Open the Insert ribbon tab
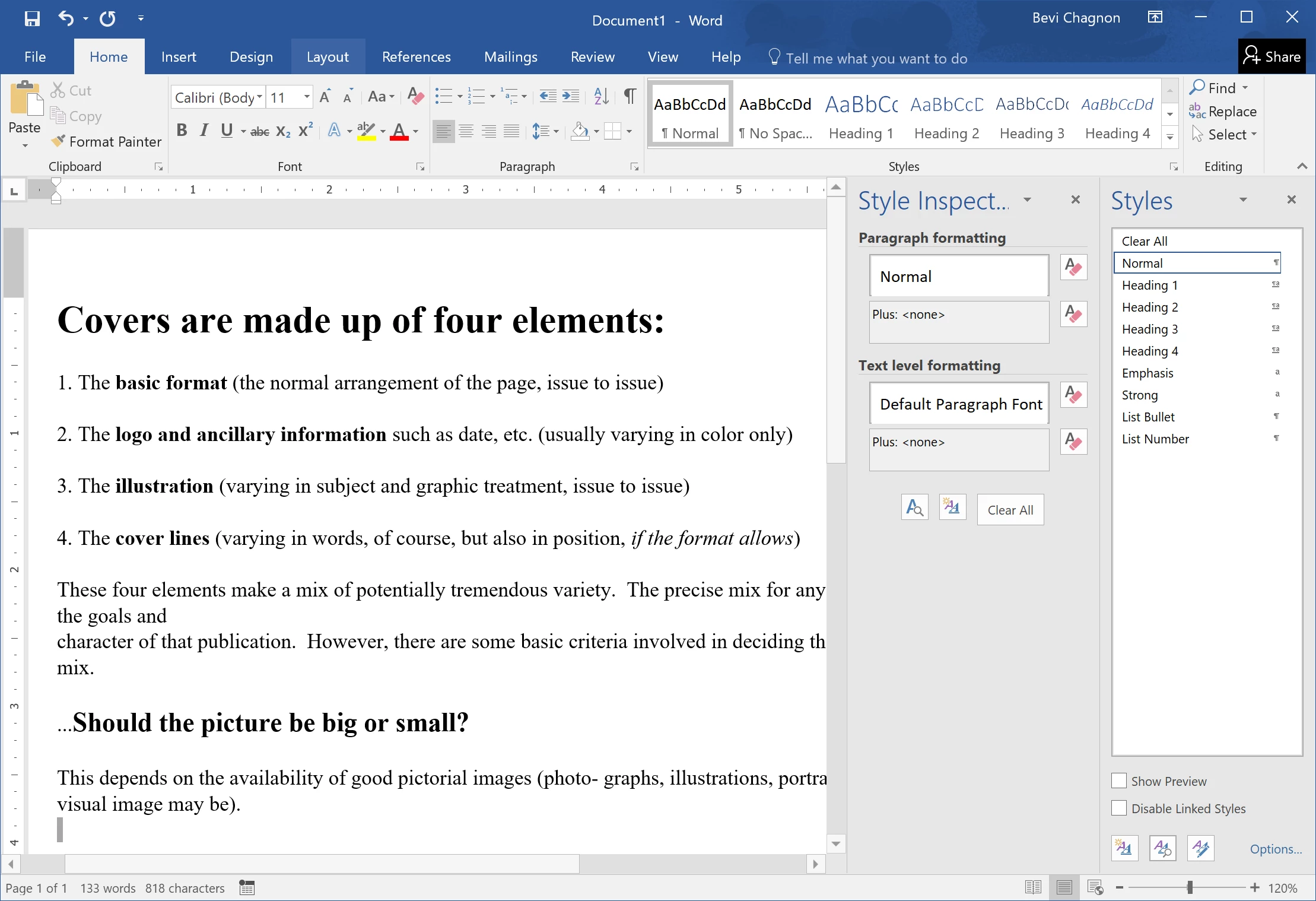The width and height of the screenshot is (1316, 901). pos(179,57)
